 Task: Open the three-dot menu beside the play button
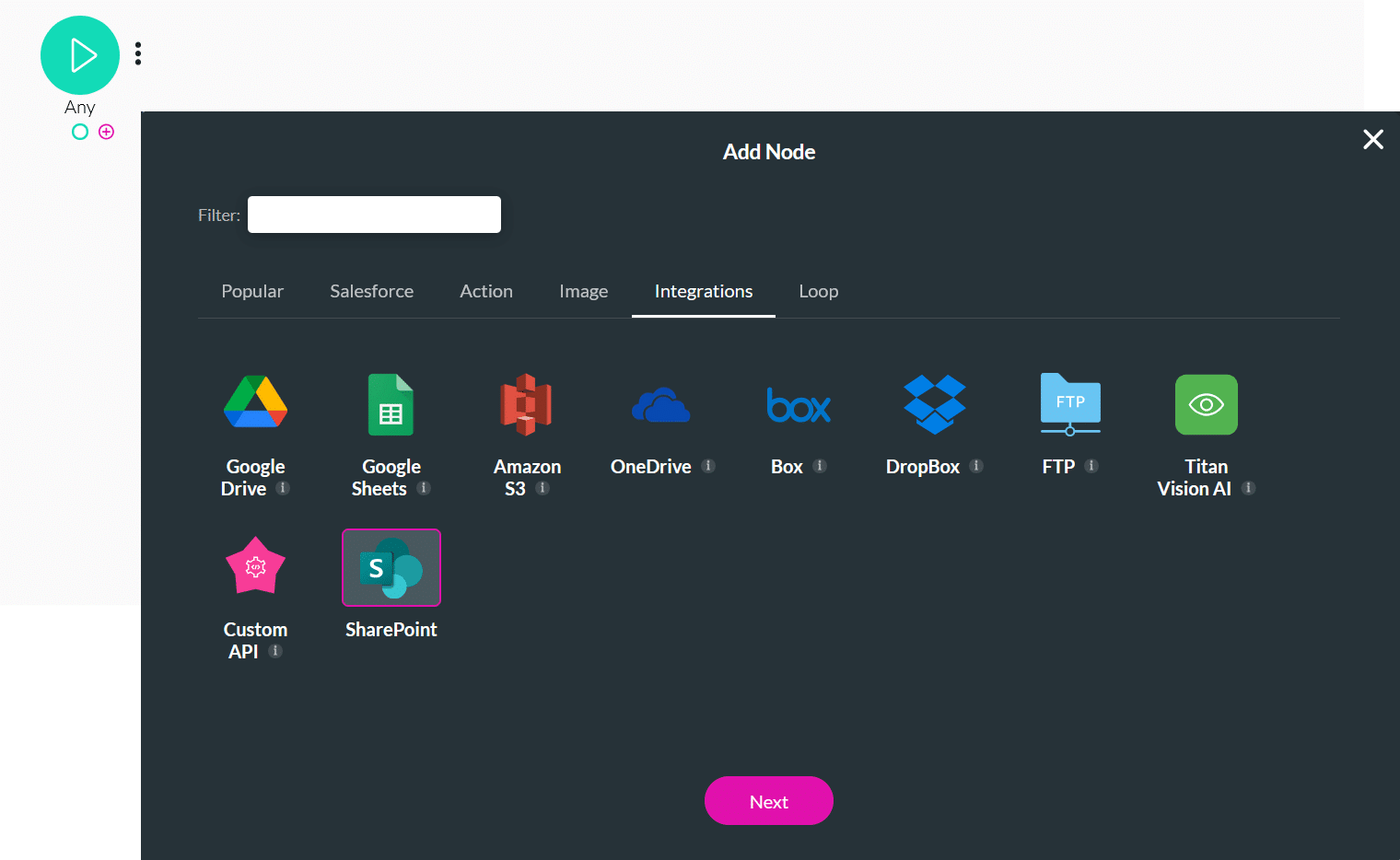[137, 53]
